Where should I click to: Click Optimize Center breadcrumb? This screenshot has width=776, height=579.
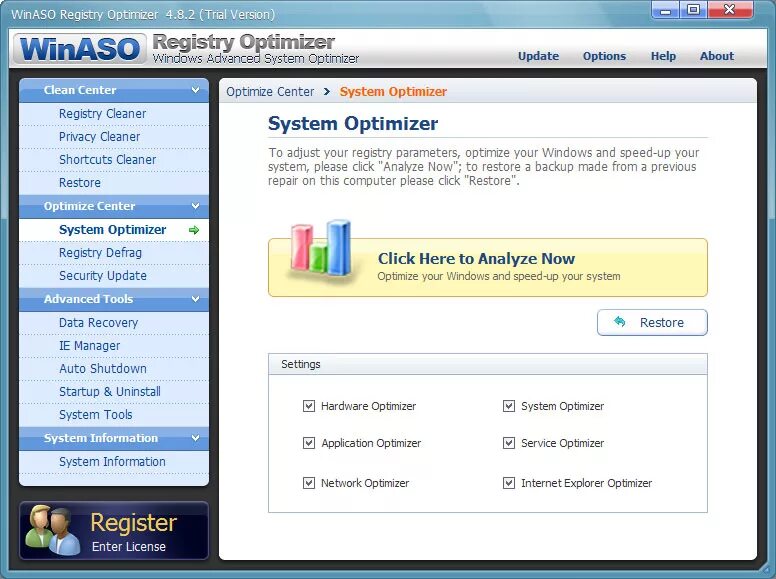(x=270, y=92)
